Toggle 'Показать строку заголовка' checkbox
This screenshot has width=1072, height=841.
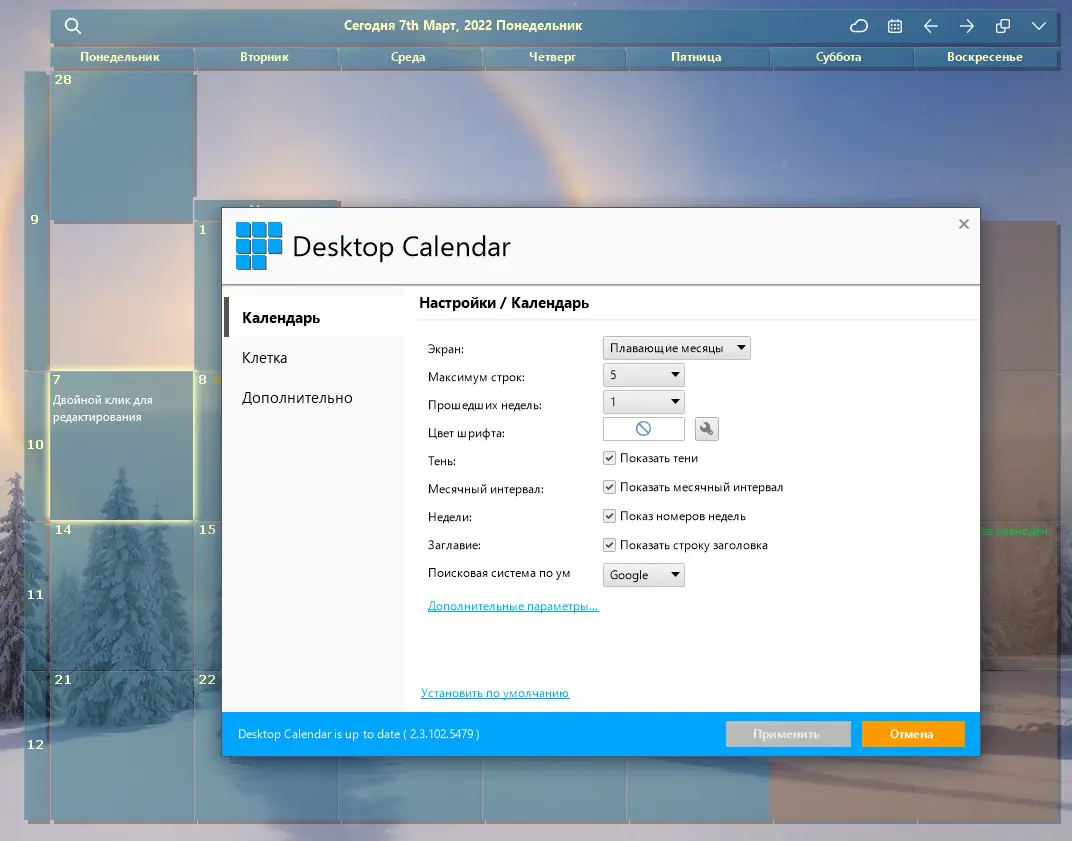pyautogui.click(x=609, y=545)
